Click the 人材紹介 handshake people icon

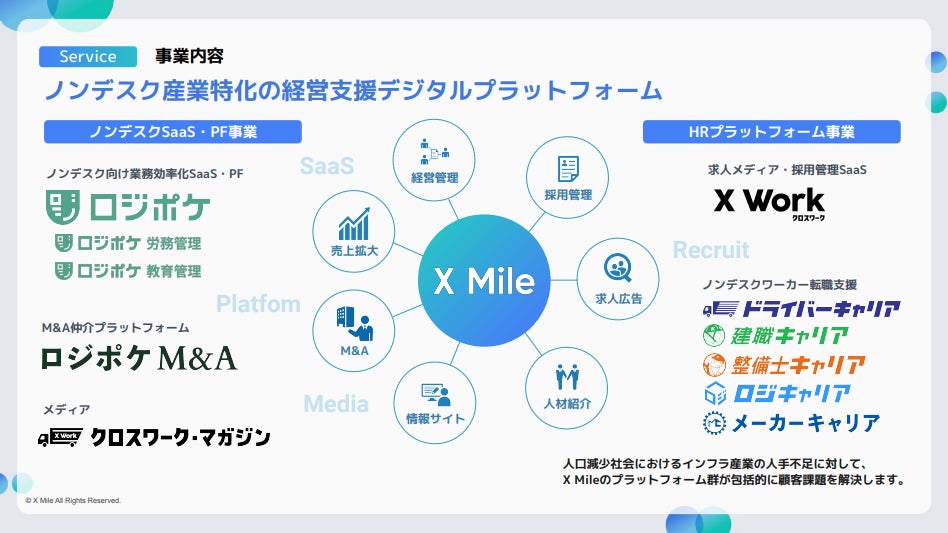567,377
